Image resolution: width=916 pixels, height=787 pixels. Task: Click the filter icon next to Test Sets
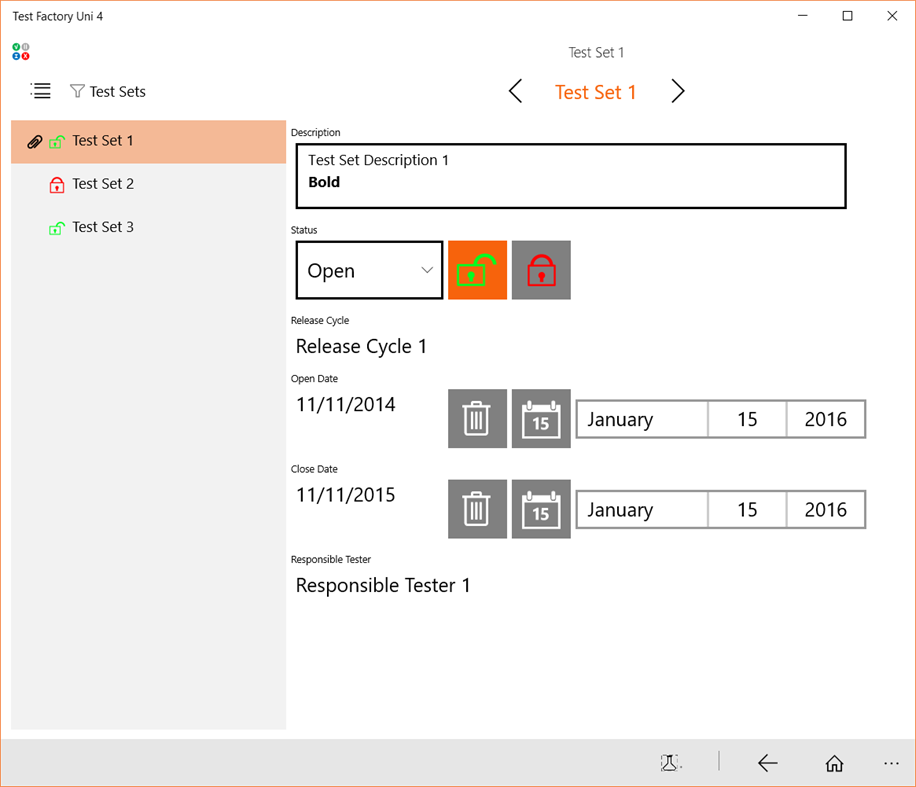tap(75, 91)
